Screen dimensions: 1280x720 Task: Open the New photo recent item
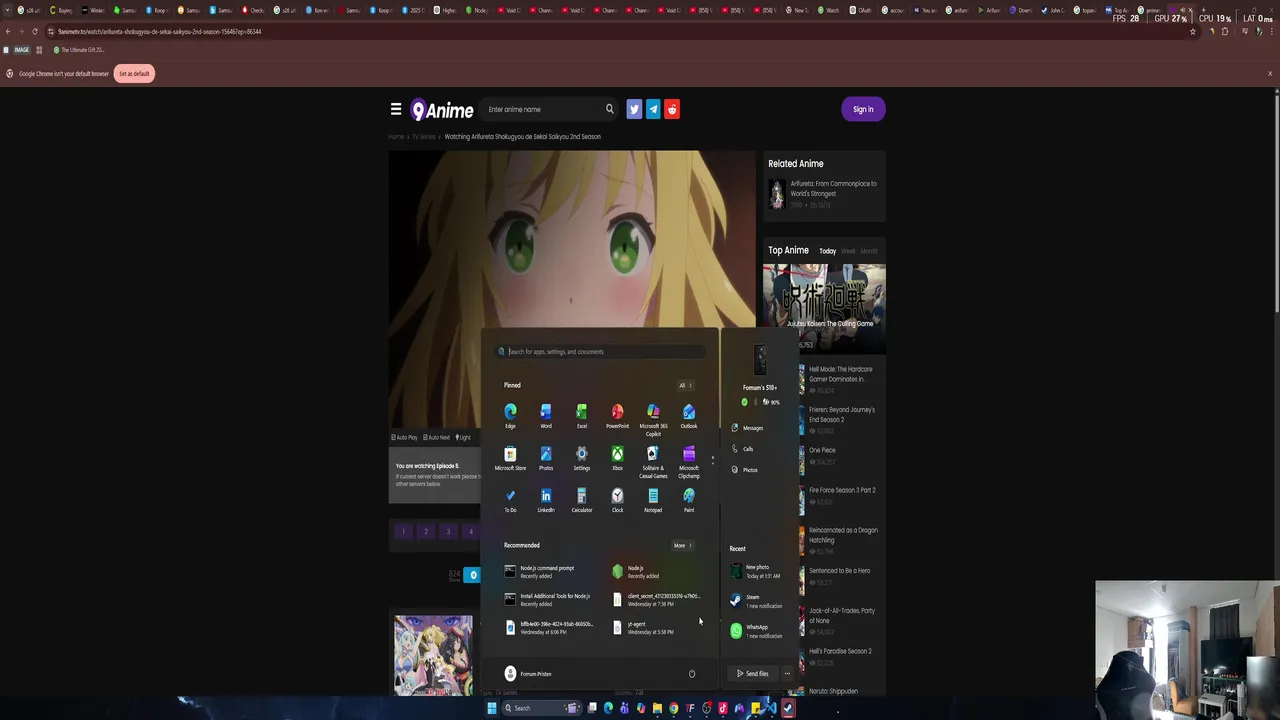756,571
